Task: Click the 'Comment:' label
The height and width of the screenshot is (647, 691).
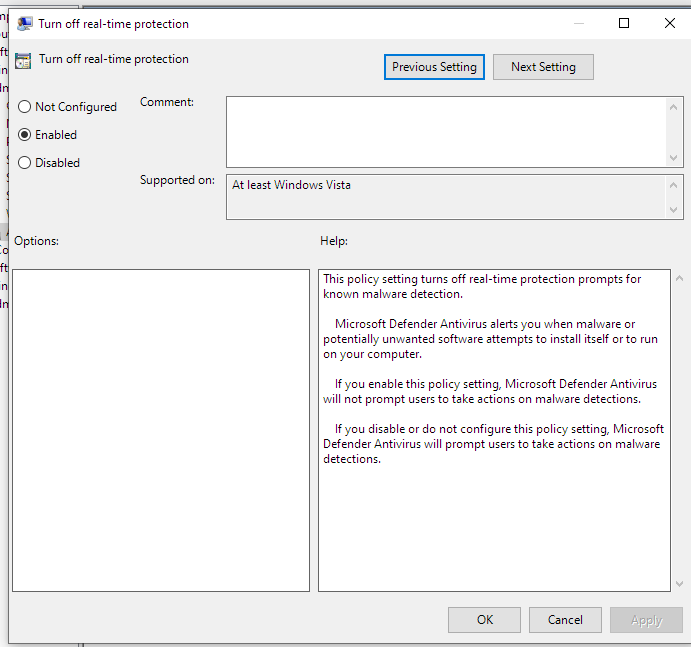Action: point(167,102)
